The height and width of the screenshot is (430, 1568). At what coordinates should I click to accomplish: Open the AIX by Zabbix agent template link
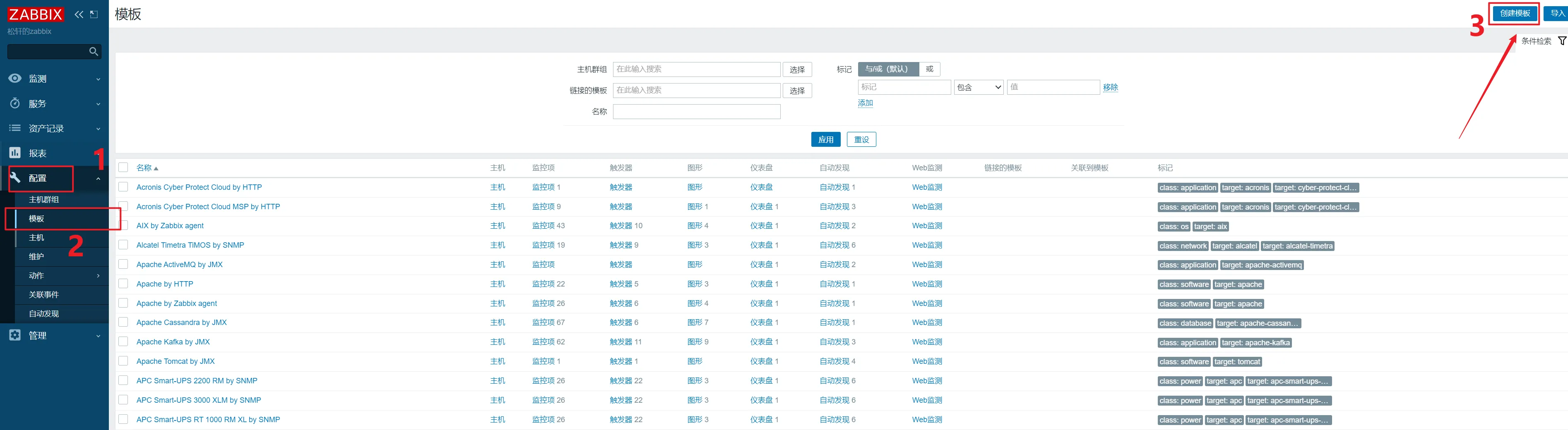tap(170, 226)
